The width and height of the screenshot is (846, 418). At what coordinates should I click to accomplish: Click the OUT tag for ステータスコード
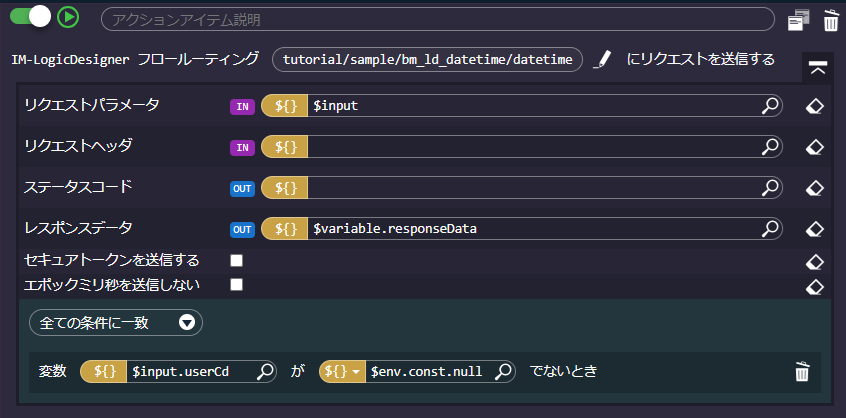pos(242,189)
